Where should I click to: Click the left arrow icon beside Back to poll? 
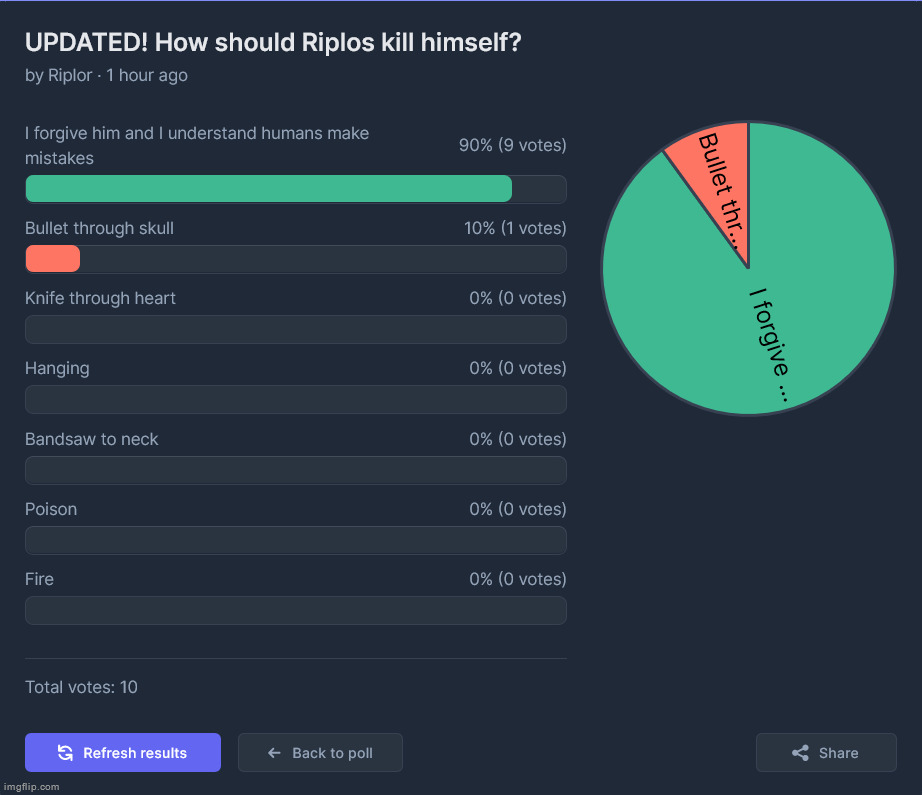pos(274,753)
